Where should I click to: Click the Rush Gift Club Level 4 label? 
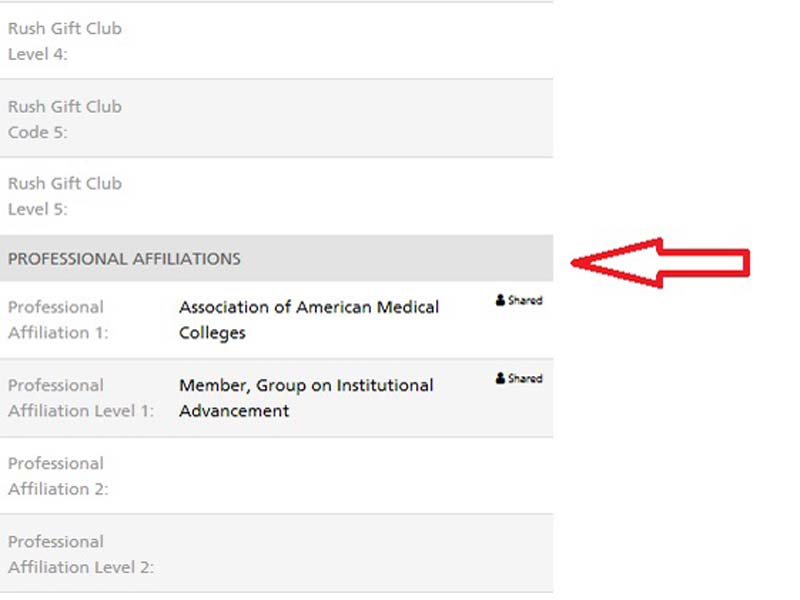tap(64, 41)
